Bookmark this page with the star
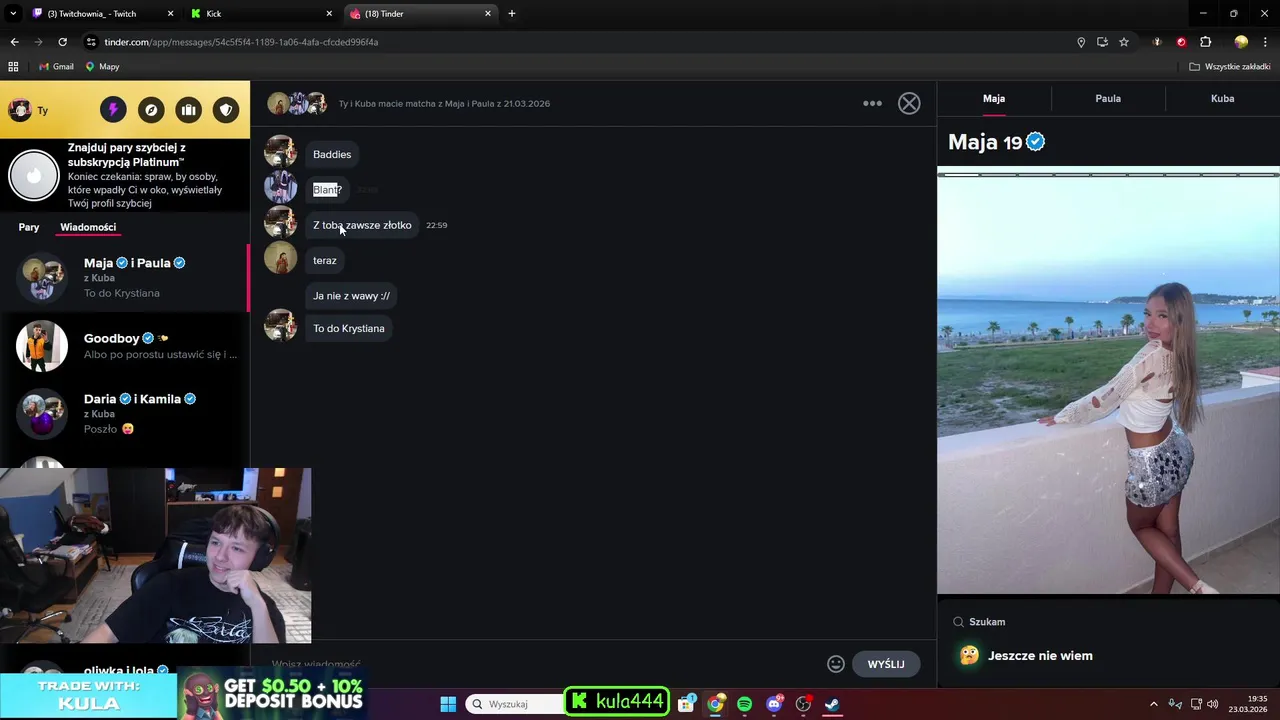 [x=1124, y=42]
